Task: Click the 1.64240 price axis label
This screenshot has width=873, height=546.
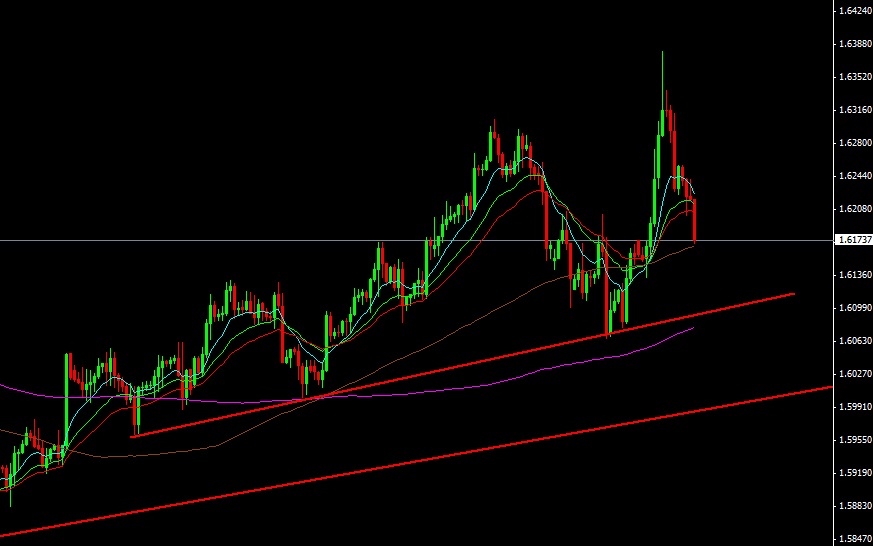Action: point(855,11)
